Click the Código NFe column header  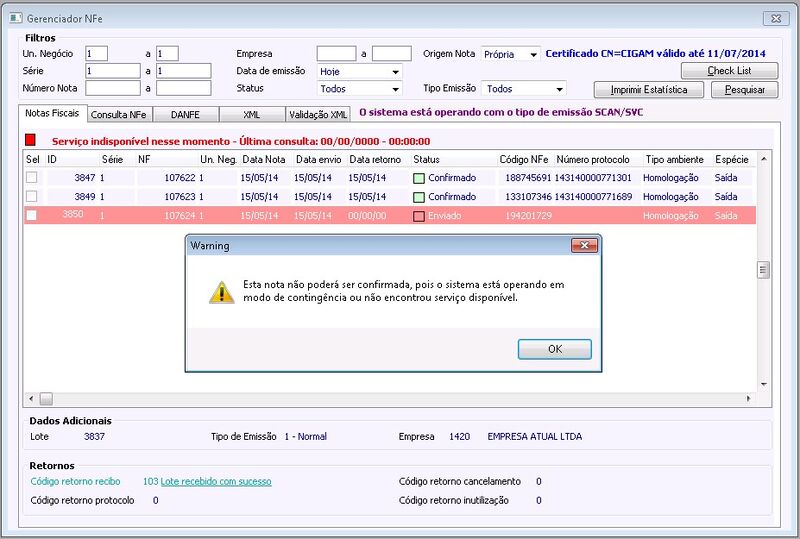point(524,159)
